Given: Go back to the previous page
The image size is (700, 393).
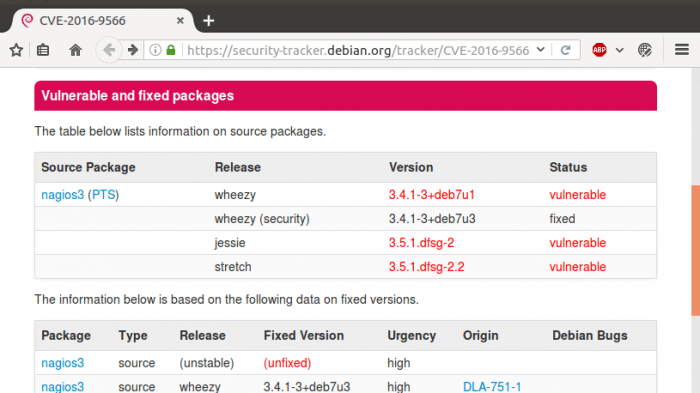Looking at the screenshot, I should (108, 50).
